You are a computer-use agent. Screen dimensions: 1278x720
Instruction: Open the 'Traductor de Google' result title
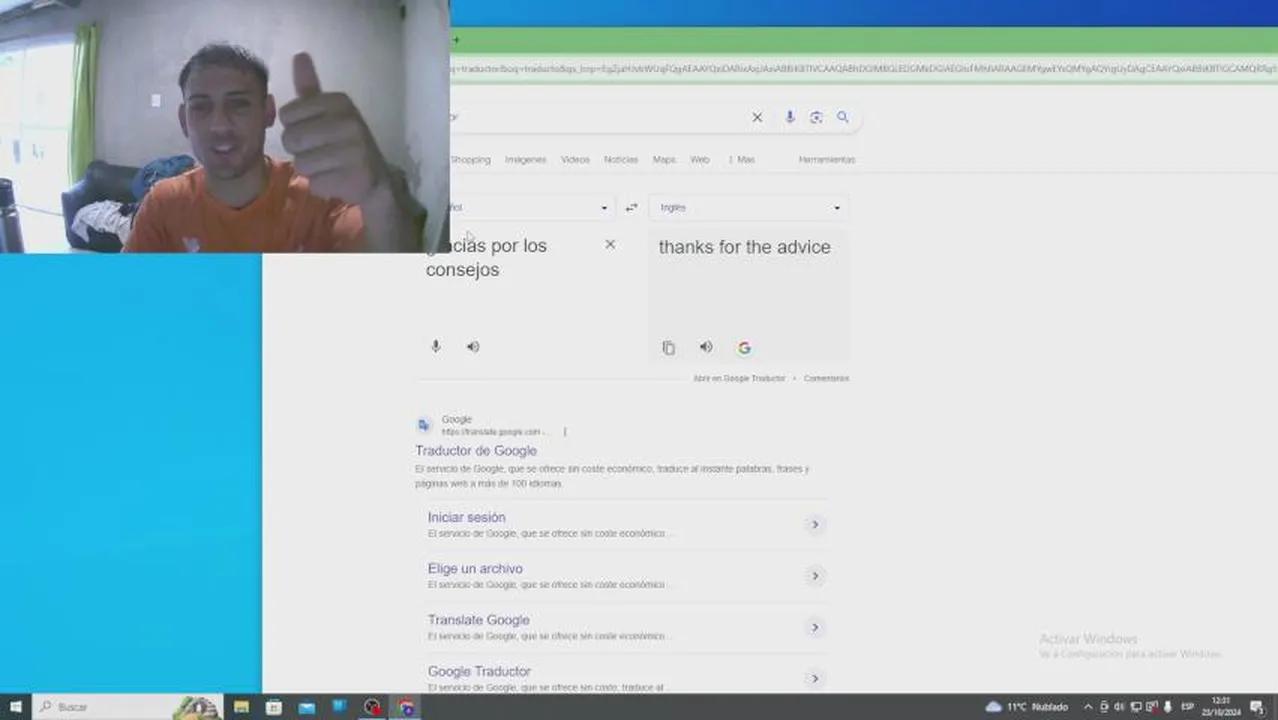coord(476,451)
